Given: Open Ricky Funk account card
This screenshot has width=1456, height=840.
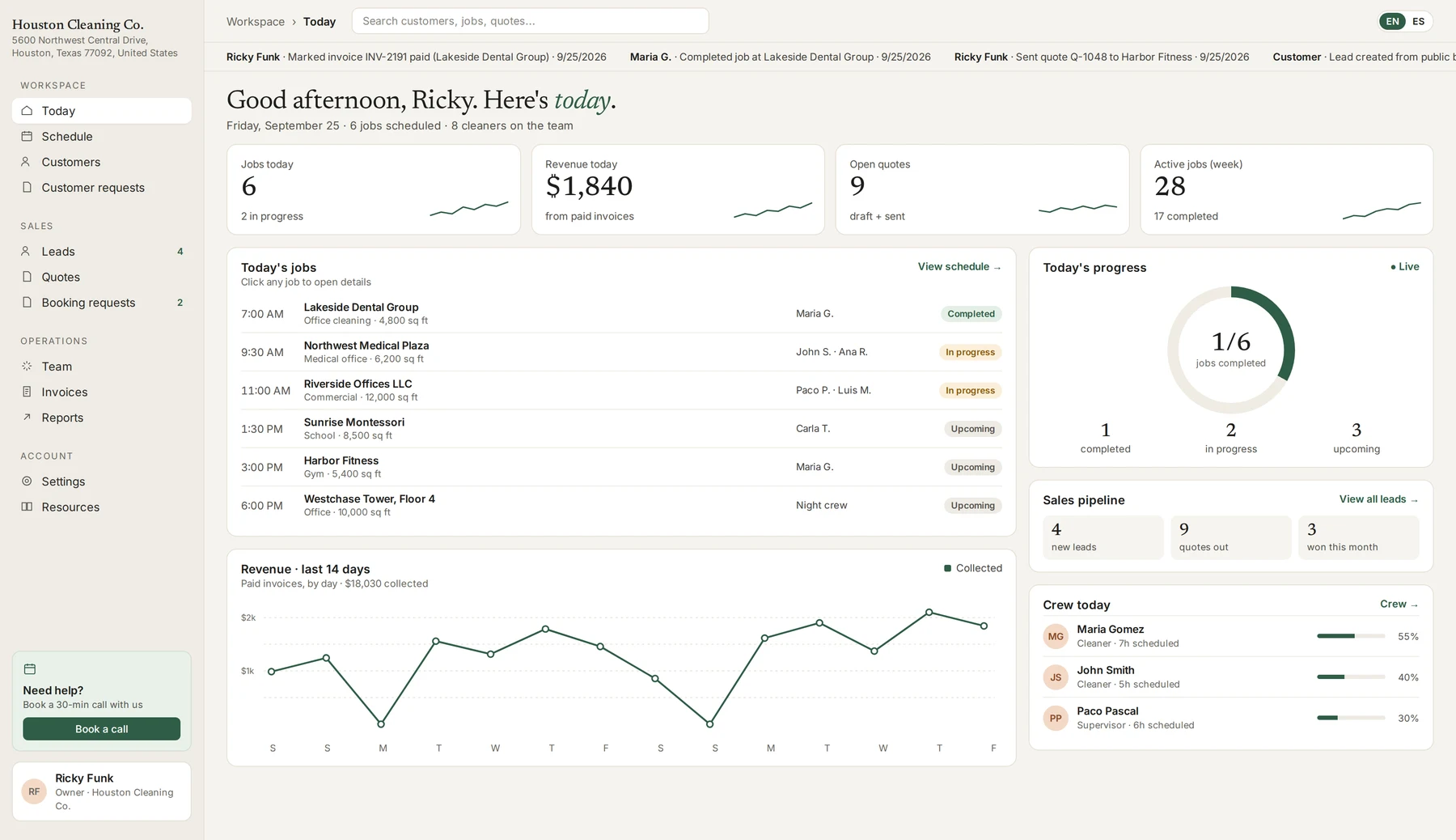Looking at the screenshot, I should coord(102,791).
